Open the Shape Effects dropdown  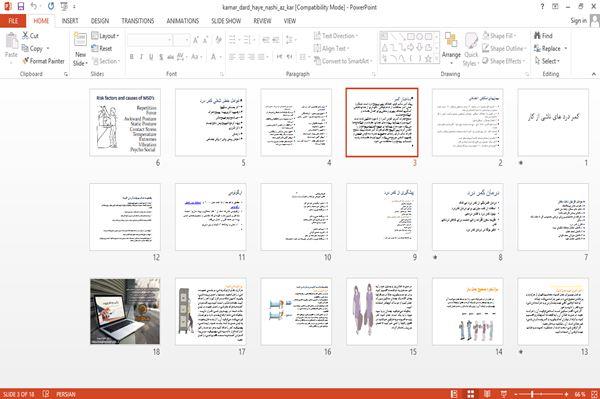[x=503, y=61]
